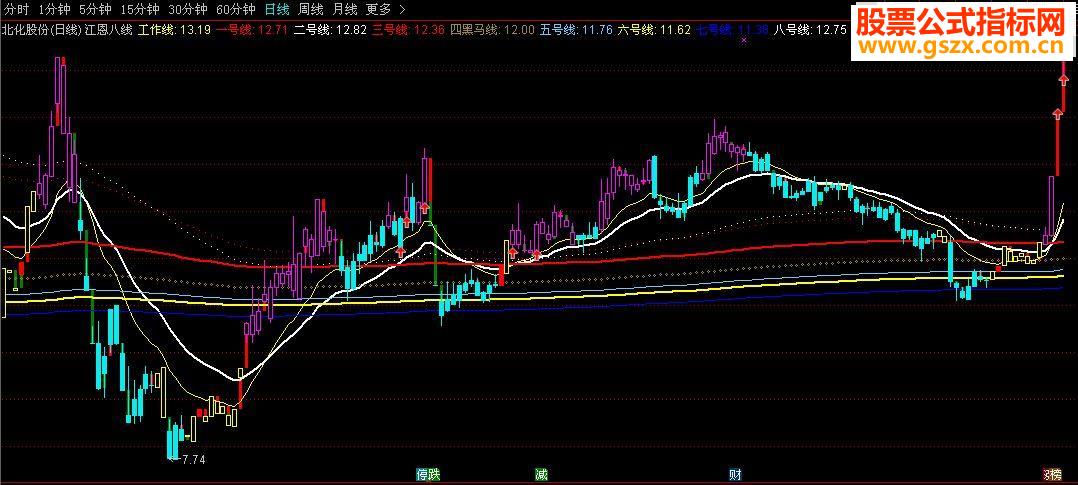Switch to the 月线 monthly tab
This screenshot has height=485, width=1078.
345,10
